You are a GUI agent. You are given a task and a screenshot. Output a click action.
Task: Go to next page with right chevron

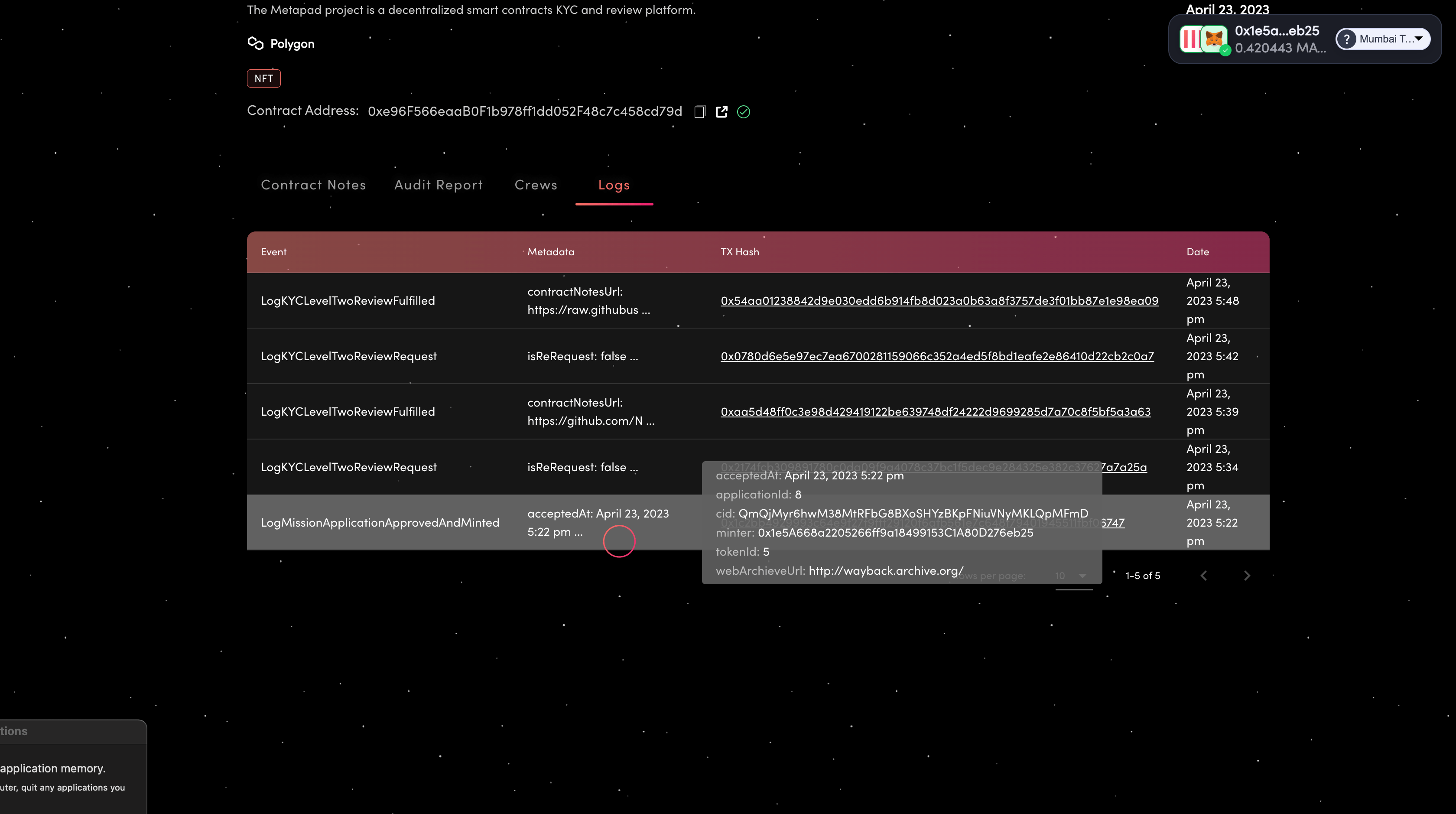[x=1247, y=576]
